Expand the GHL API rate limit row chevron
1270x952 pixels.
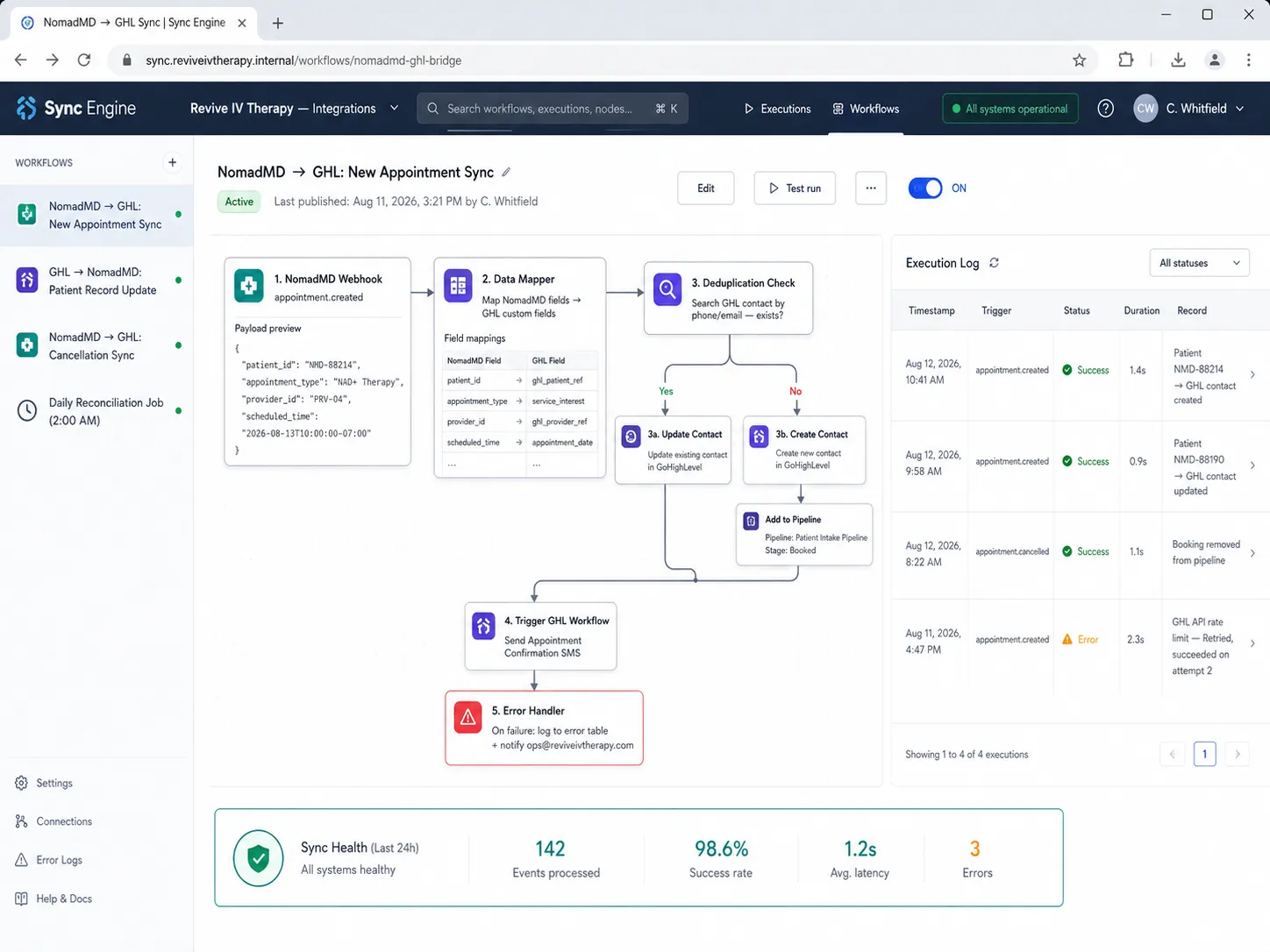1252,643
